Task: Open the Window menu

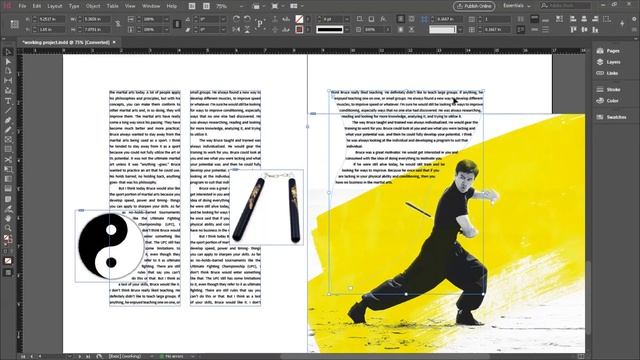Action: [151, 6]
